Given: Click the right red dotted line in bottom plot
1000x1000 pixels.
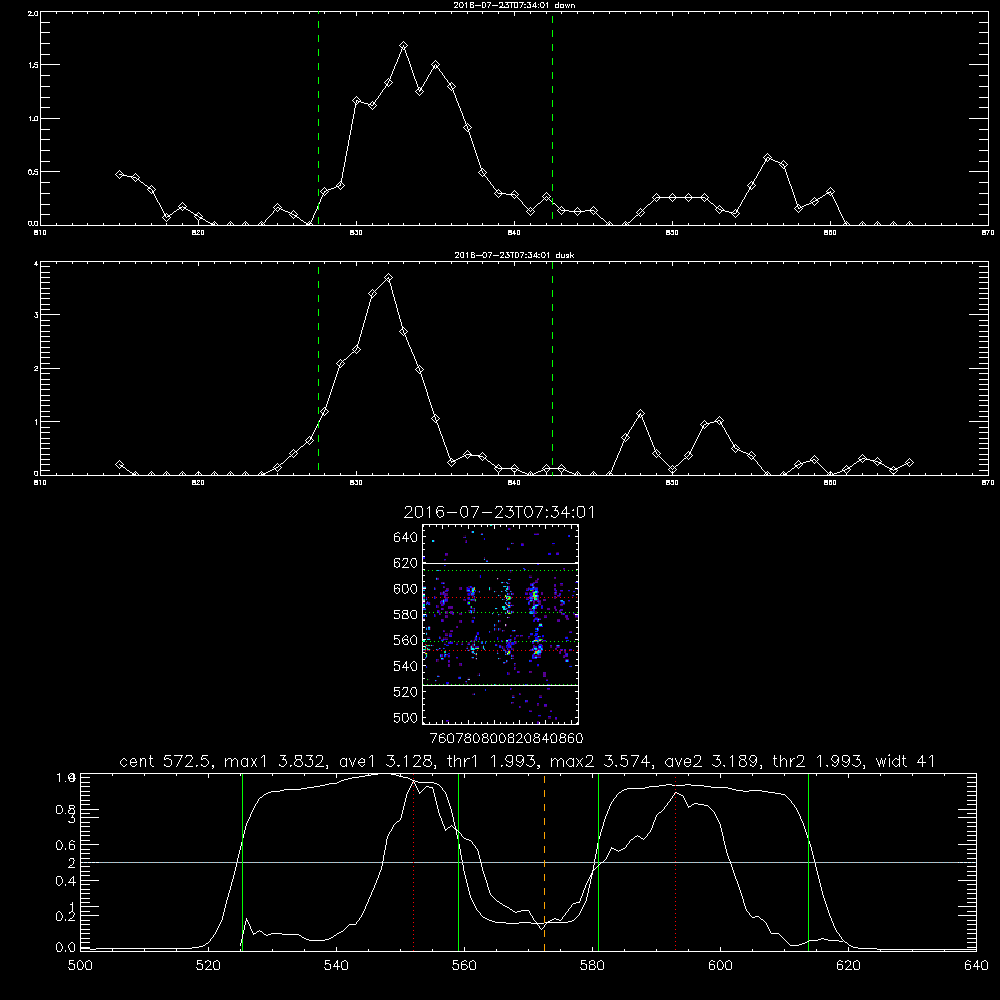Looking at the screenshot, I should click(x=675, y=862).
